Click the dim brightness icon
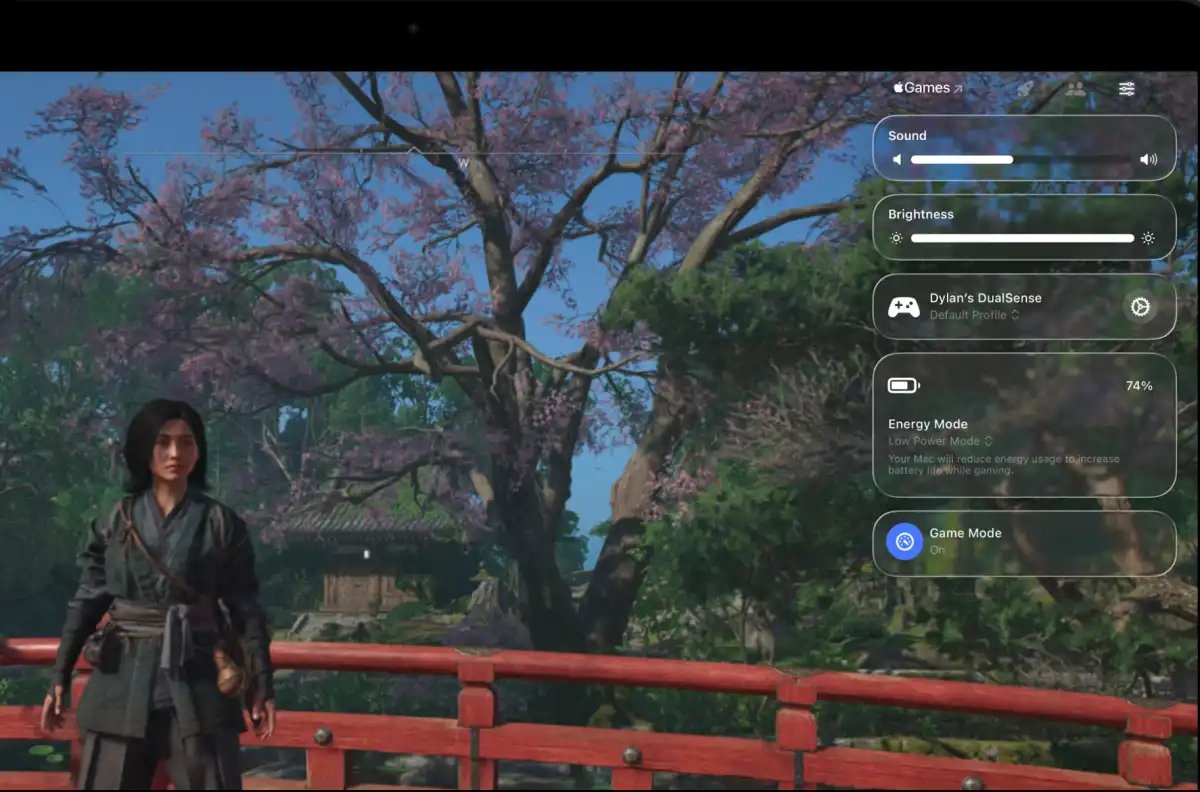 [896, 238]
